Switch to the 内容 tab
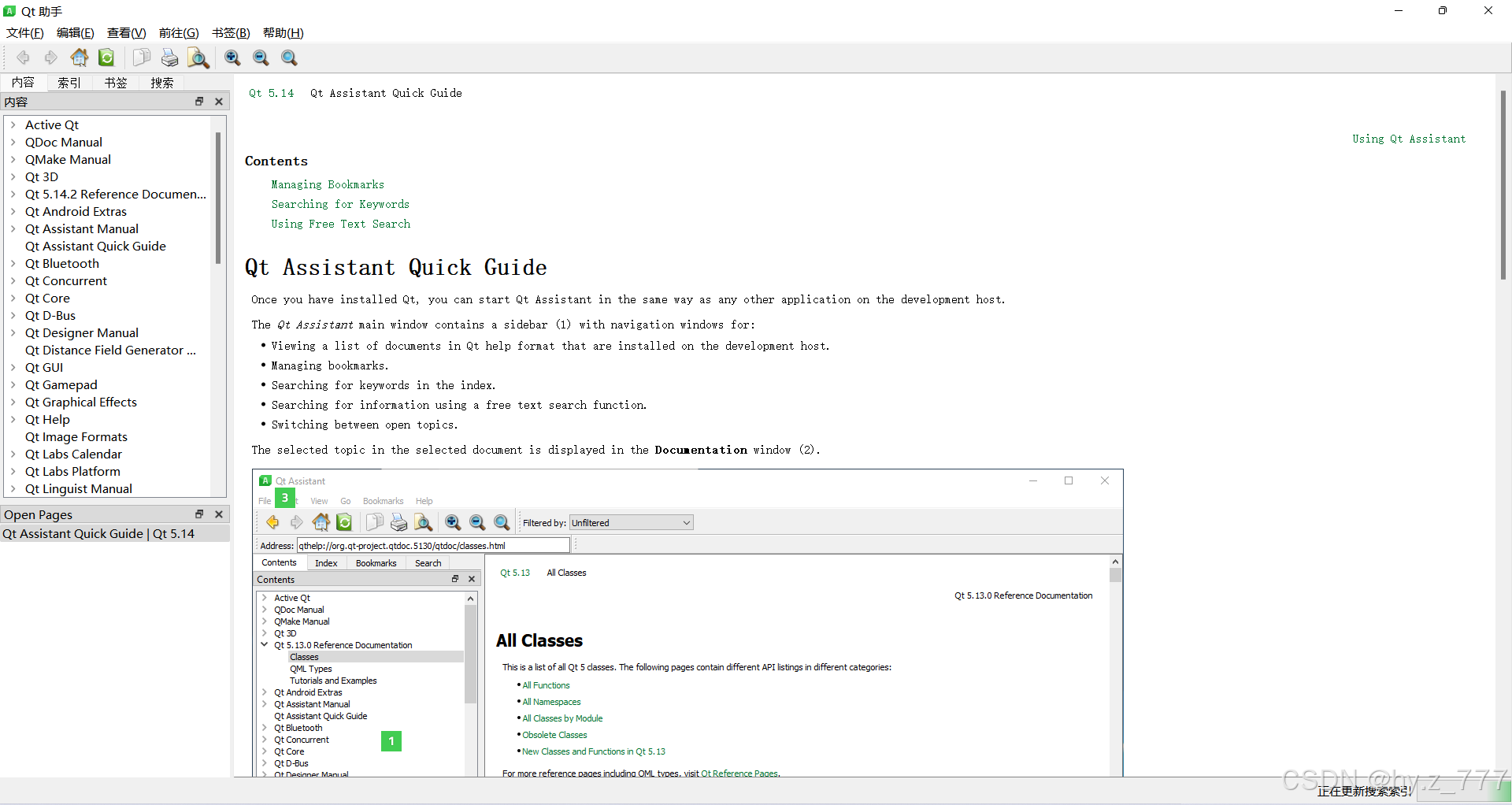1512x805 pixels. [x=23, y=82]
